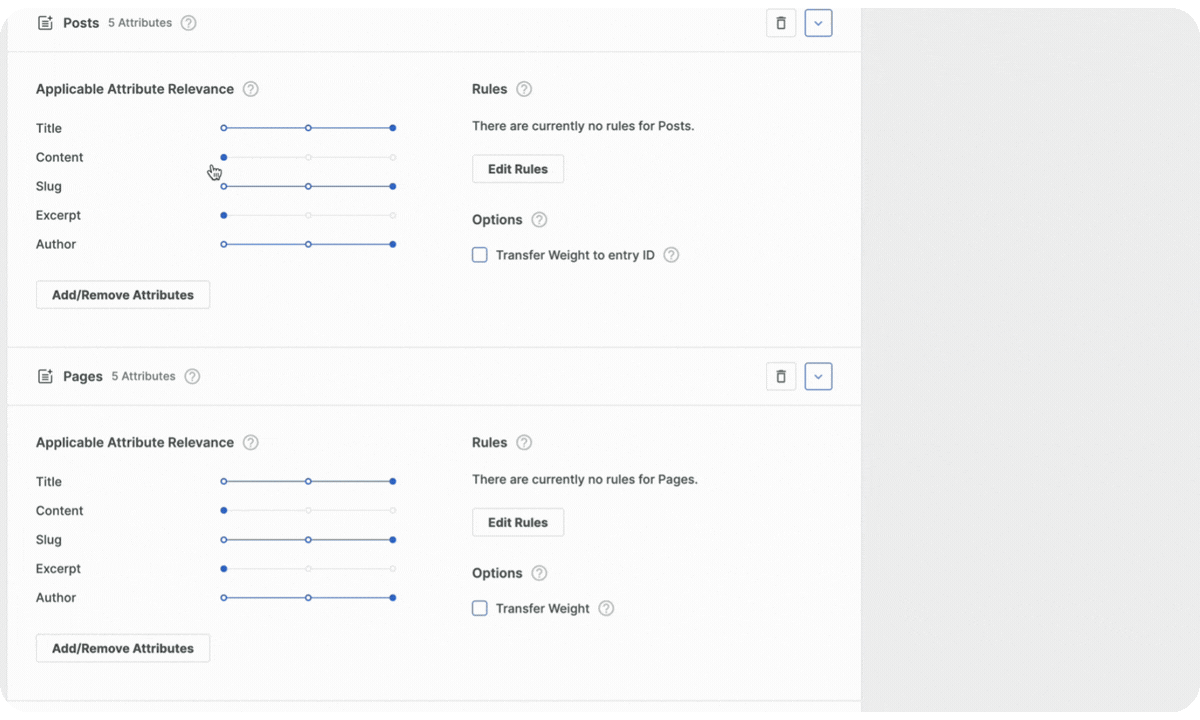Delete the Posts source via trash icon
Image resolution: width=1200 pixels, height=720 pixels.
point(781,22)
